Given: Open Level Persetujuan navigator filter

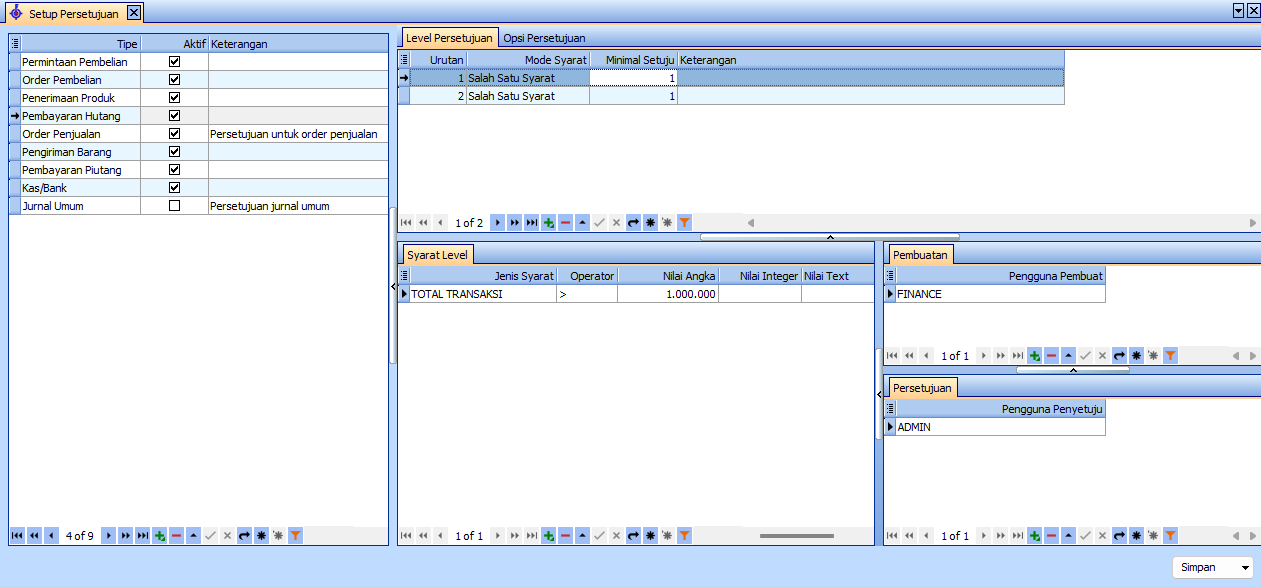Looking at the screenshot, I should click(684, 223).
